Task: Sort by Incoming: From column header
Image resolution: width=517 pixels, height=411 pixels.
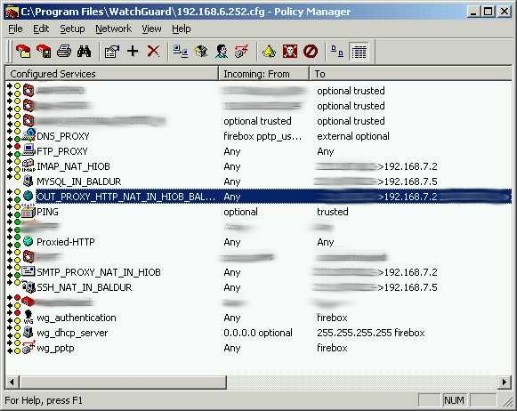Action: [x=264, y=73]
